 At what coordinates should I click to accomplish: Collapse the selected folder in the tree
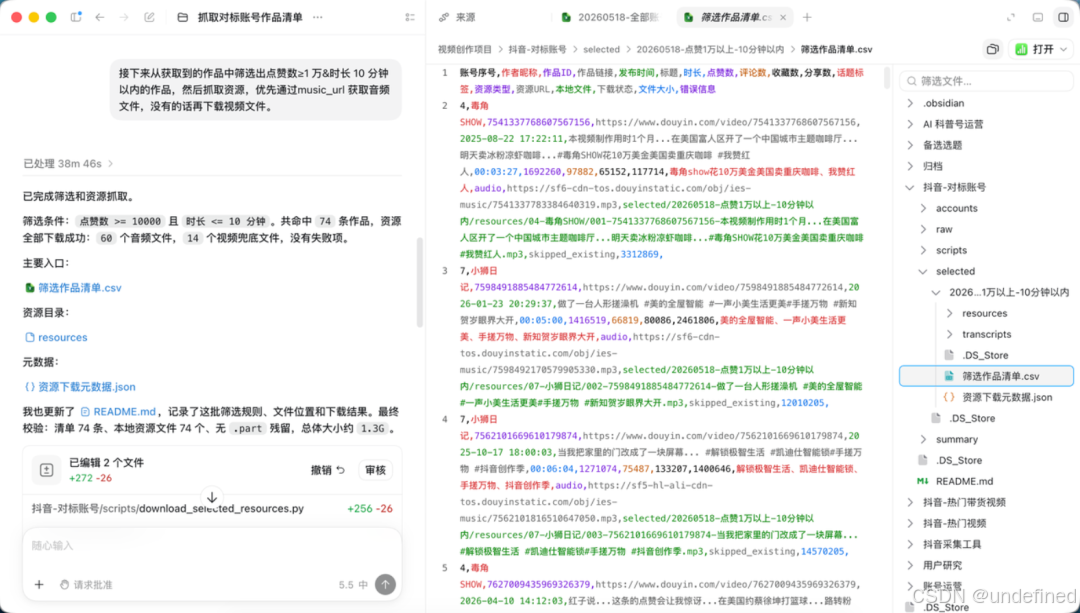tap(924, 271)
